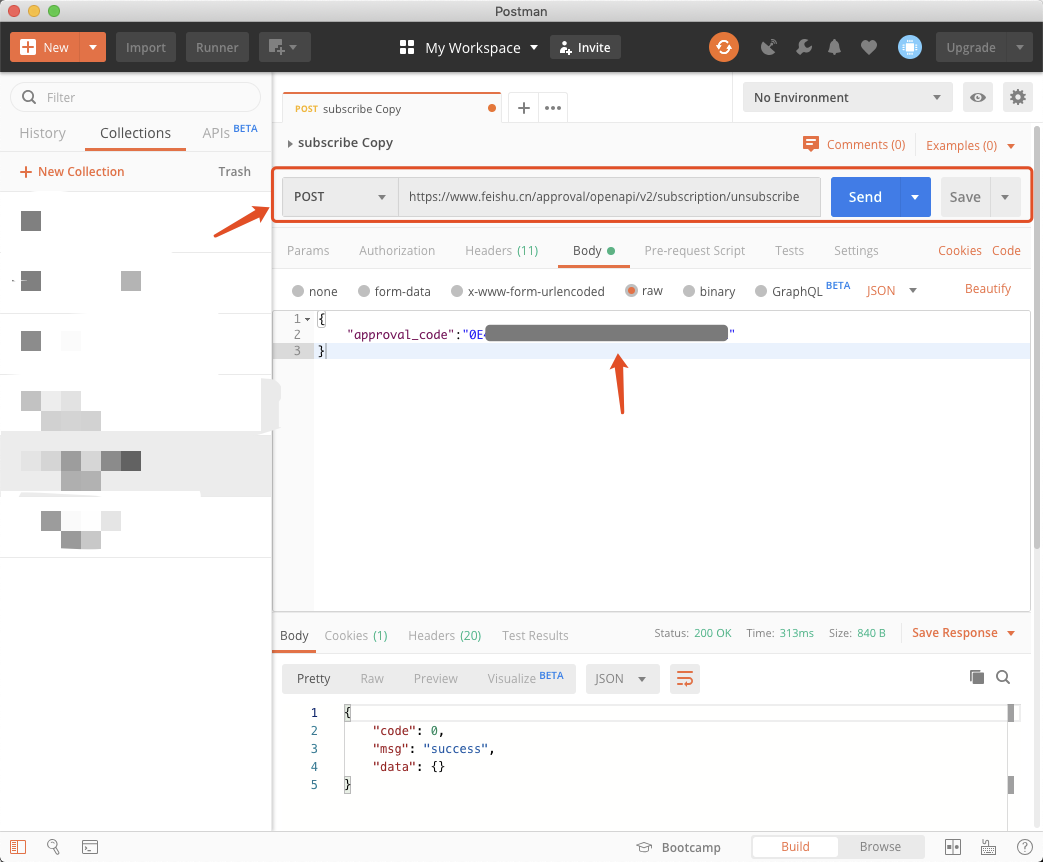Click the response word wrap icon
The height and width of the screenshot is (862, 1043).
[685, 678]
